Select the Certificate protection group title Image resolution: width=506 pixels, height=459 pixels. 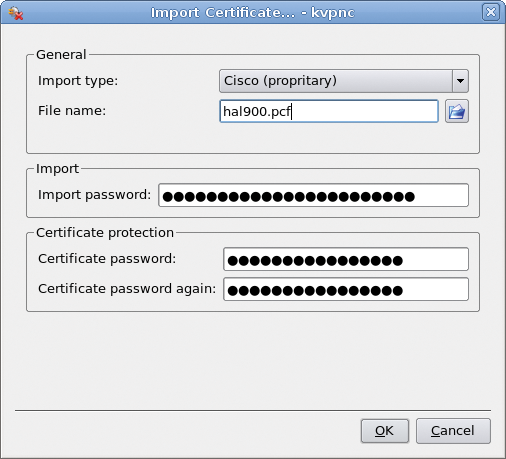(105, 233)
